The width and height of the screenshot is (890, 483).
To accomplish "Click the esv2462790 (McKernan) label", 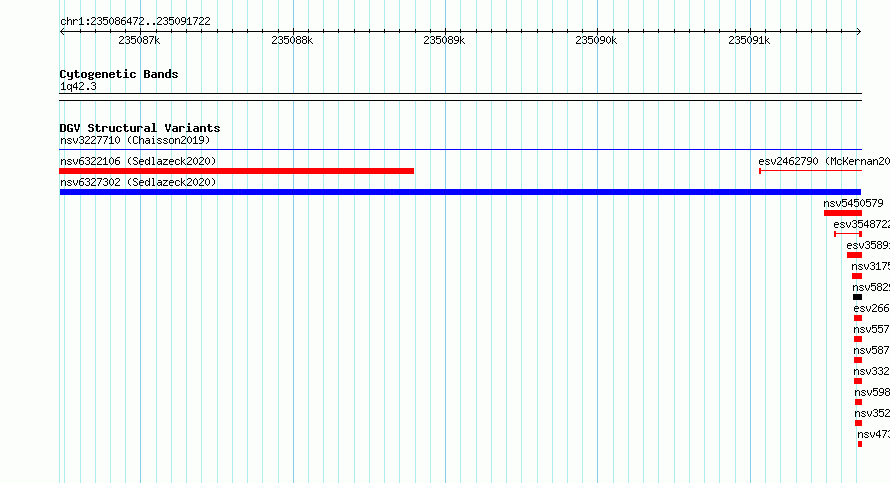I will coord(824,161).
